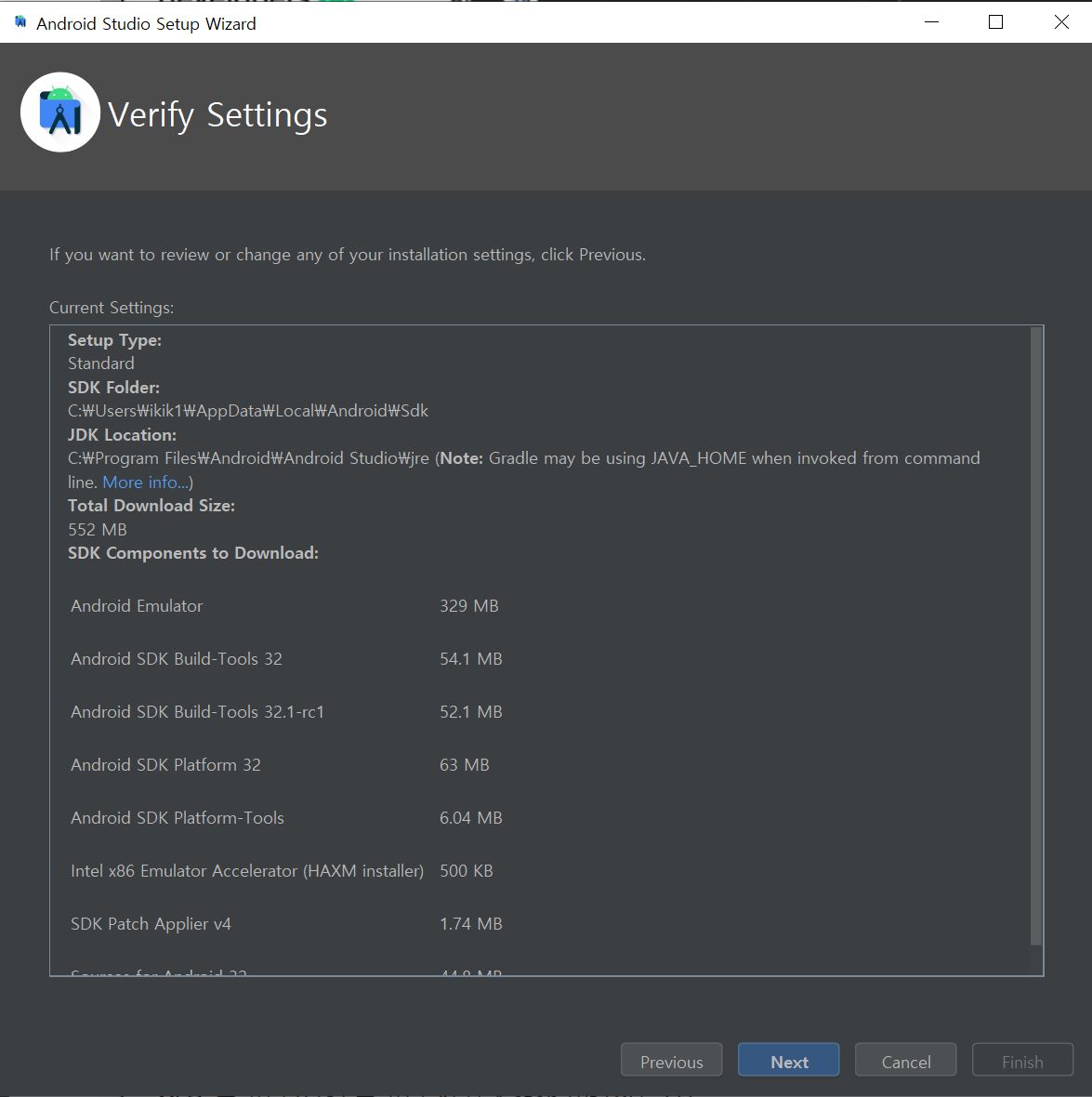
Task: Go back with the Previous button
Action: [672, 1061]
